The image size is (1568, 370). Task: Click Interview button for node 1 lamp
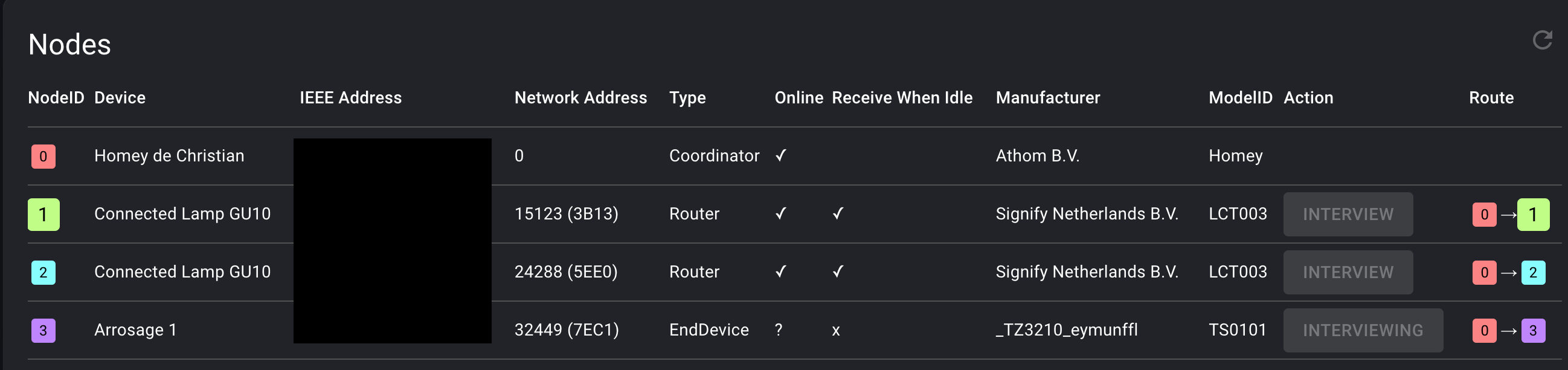(1347, 214)
